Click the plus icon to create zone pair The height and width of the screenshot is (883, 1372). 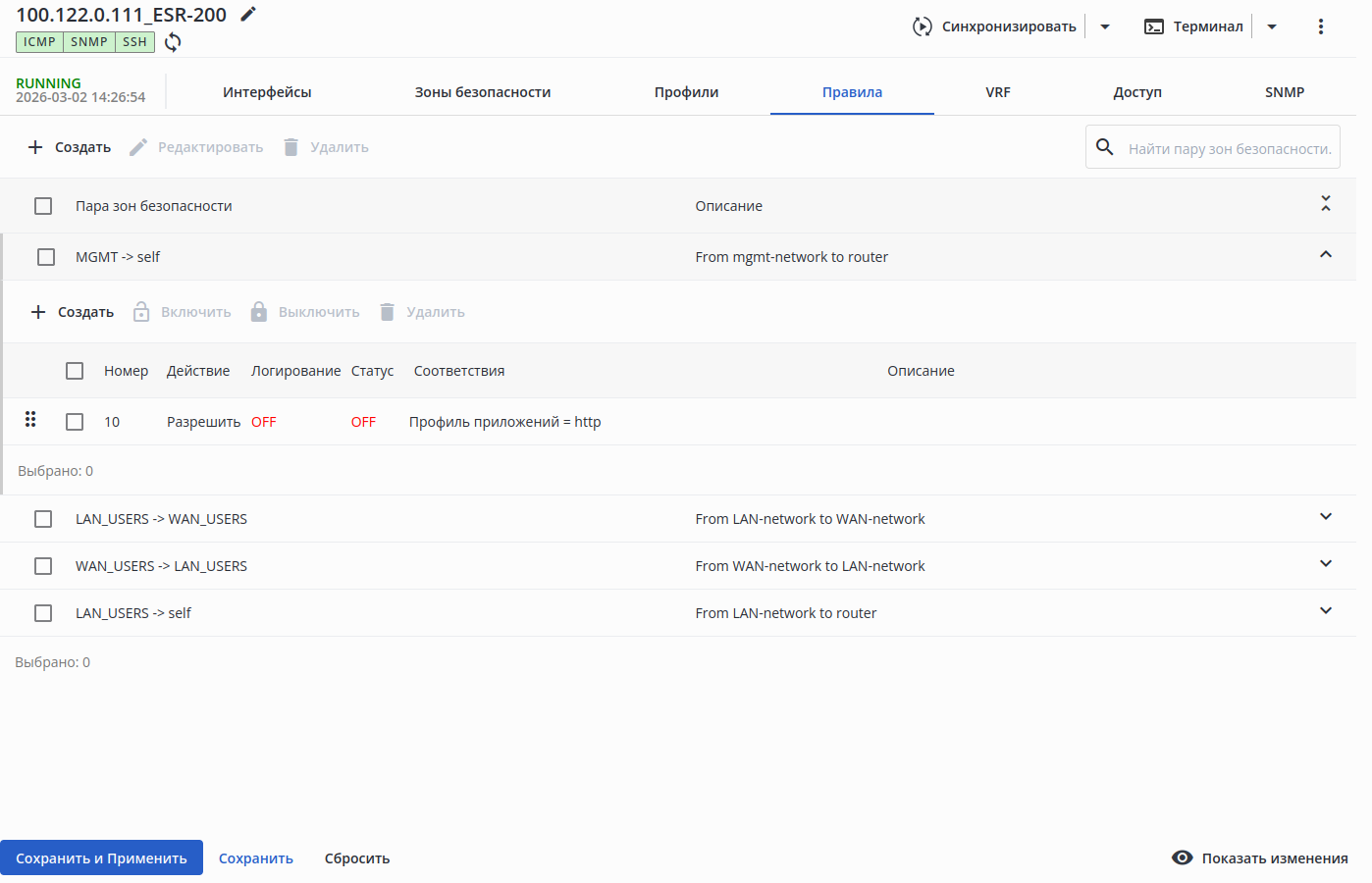35,147
